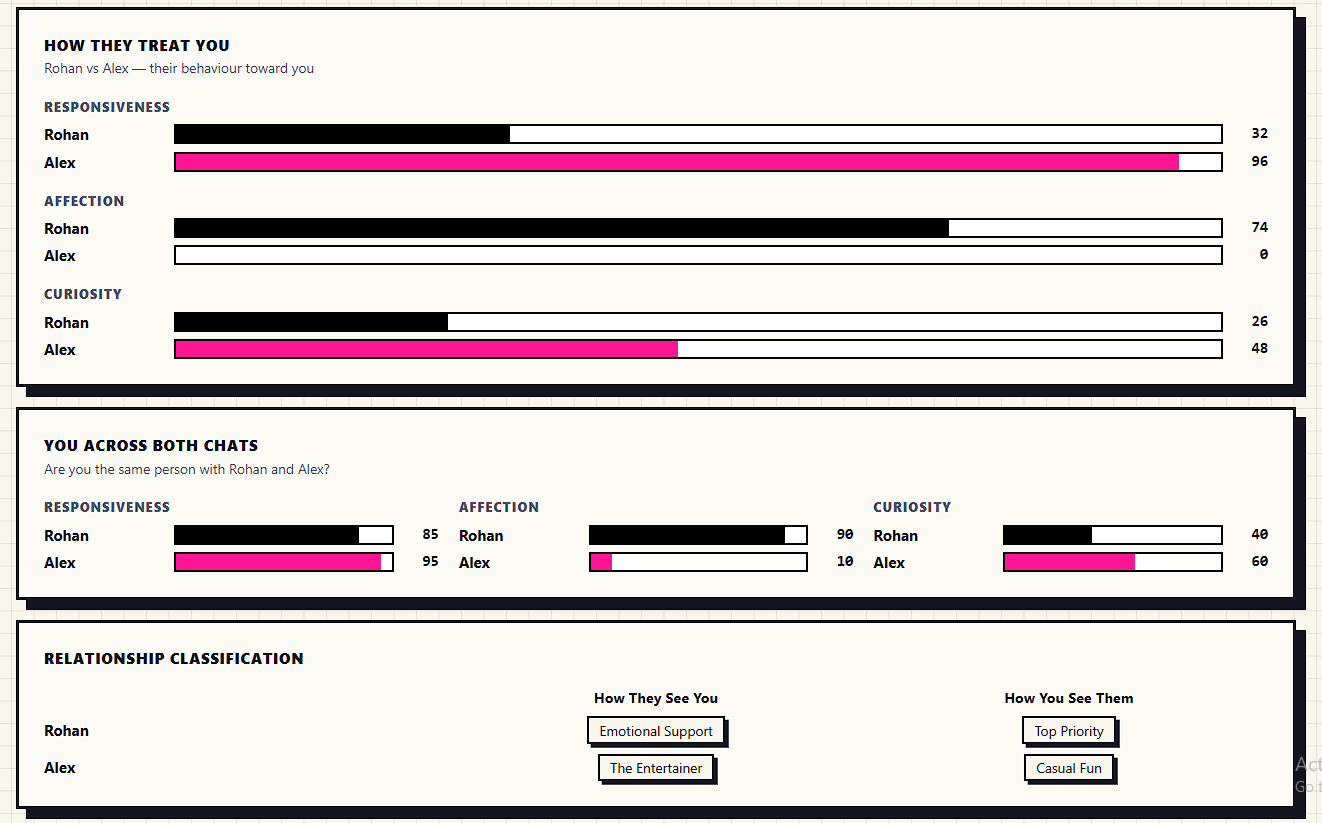The height and width of the screenshot is (823, 1322).
Task: Select the "Casual Fun" badge for Alex
Action: [1068, 767]
